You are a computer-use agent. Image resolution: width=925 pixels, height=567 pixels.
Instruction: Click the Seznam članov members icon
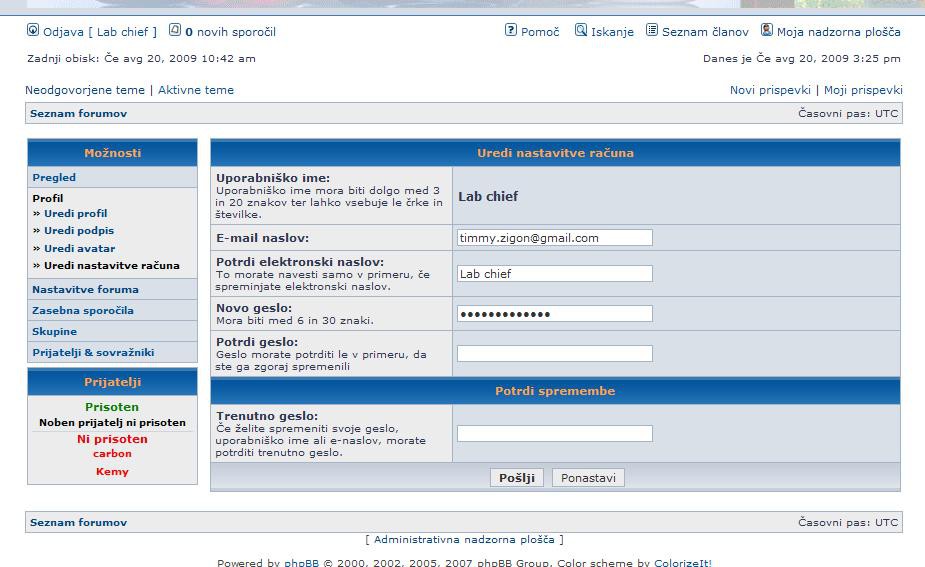pyautogui.click(x=652, y=31)
